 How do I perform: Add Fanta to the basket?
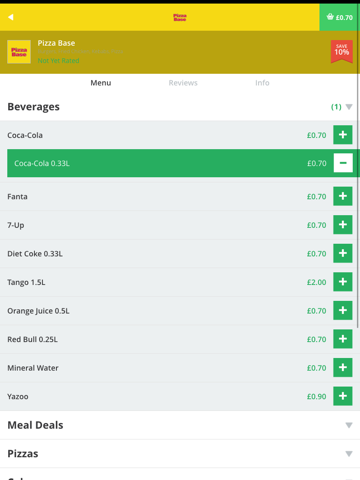[343, 196]
